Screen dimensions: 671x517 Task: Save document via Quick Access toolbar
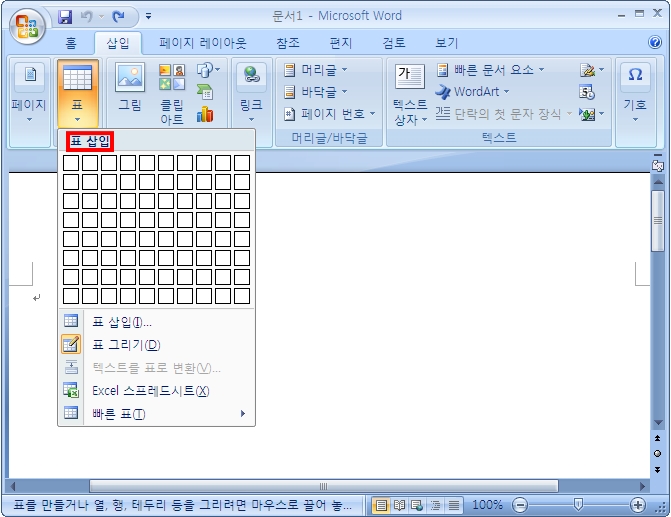point(66,17)
